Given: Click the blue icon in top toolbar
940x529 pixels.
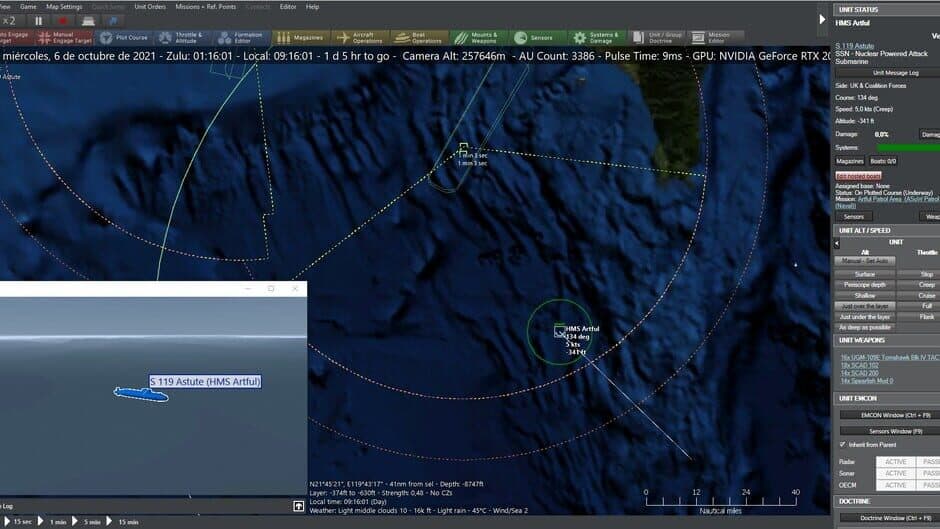Looking at the screenshot, I should (113, 21).
